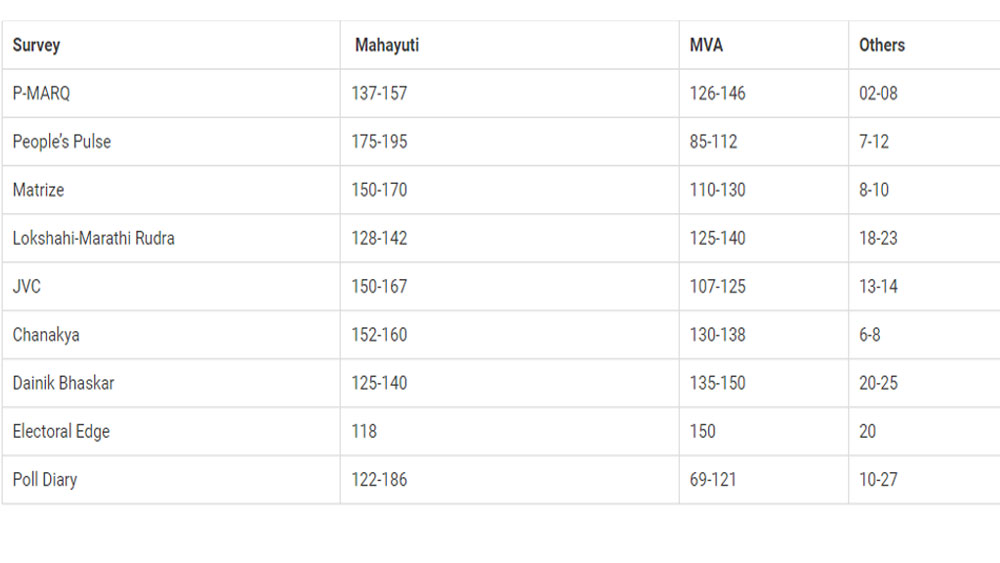Screen dimensions: 1000x563
Task: Click the MVA column header
Action: [706, 45]
